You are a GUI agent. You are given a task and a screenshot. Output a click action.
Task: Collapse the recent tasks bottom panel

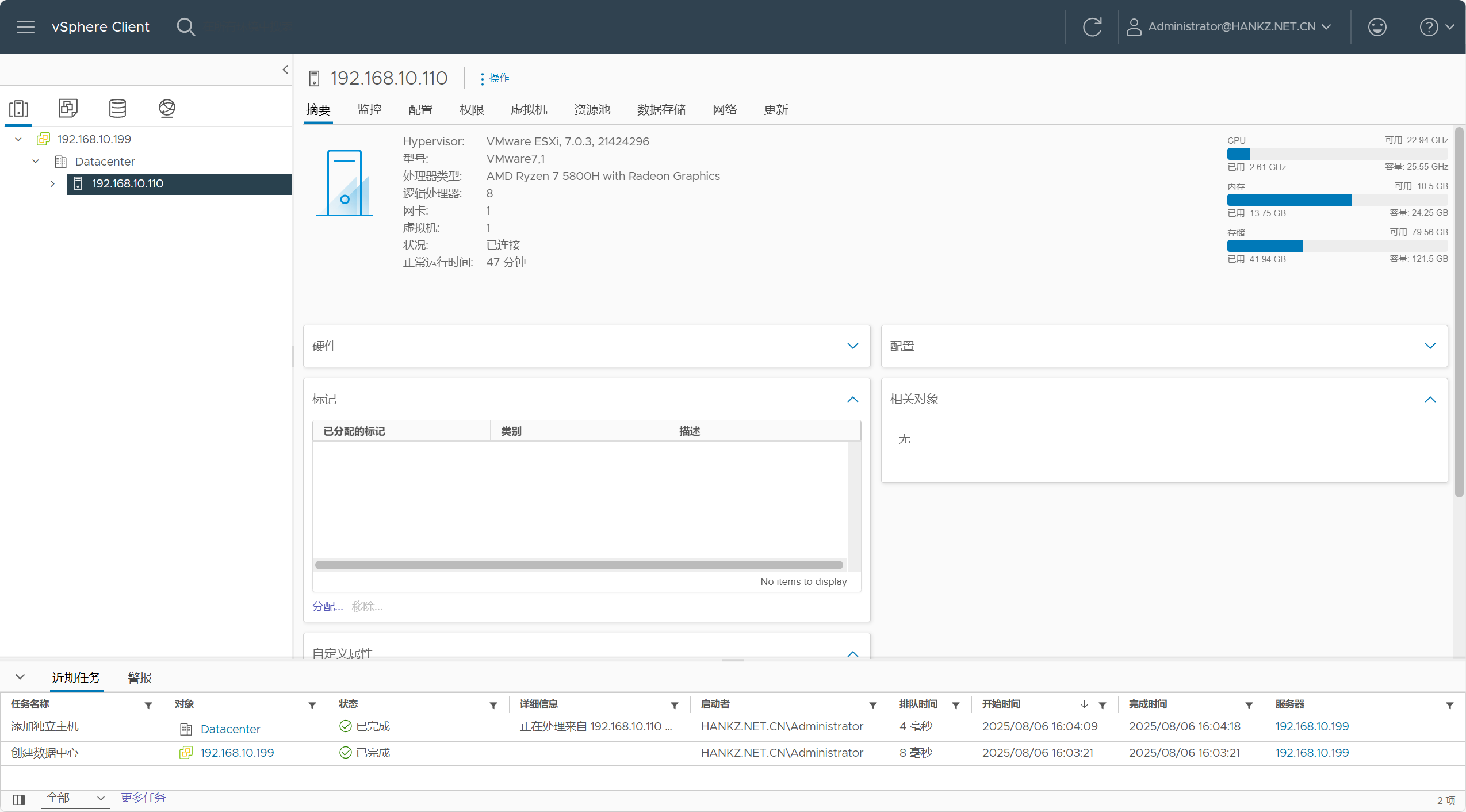click(x=20, y=677)
